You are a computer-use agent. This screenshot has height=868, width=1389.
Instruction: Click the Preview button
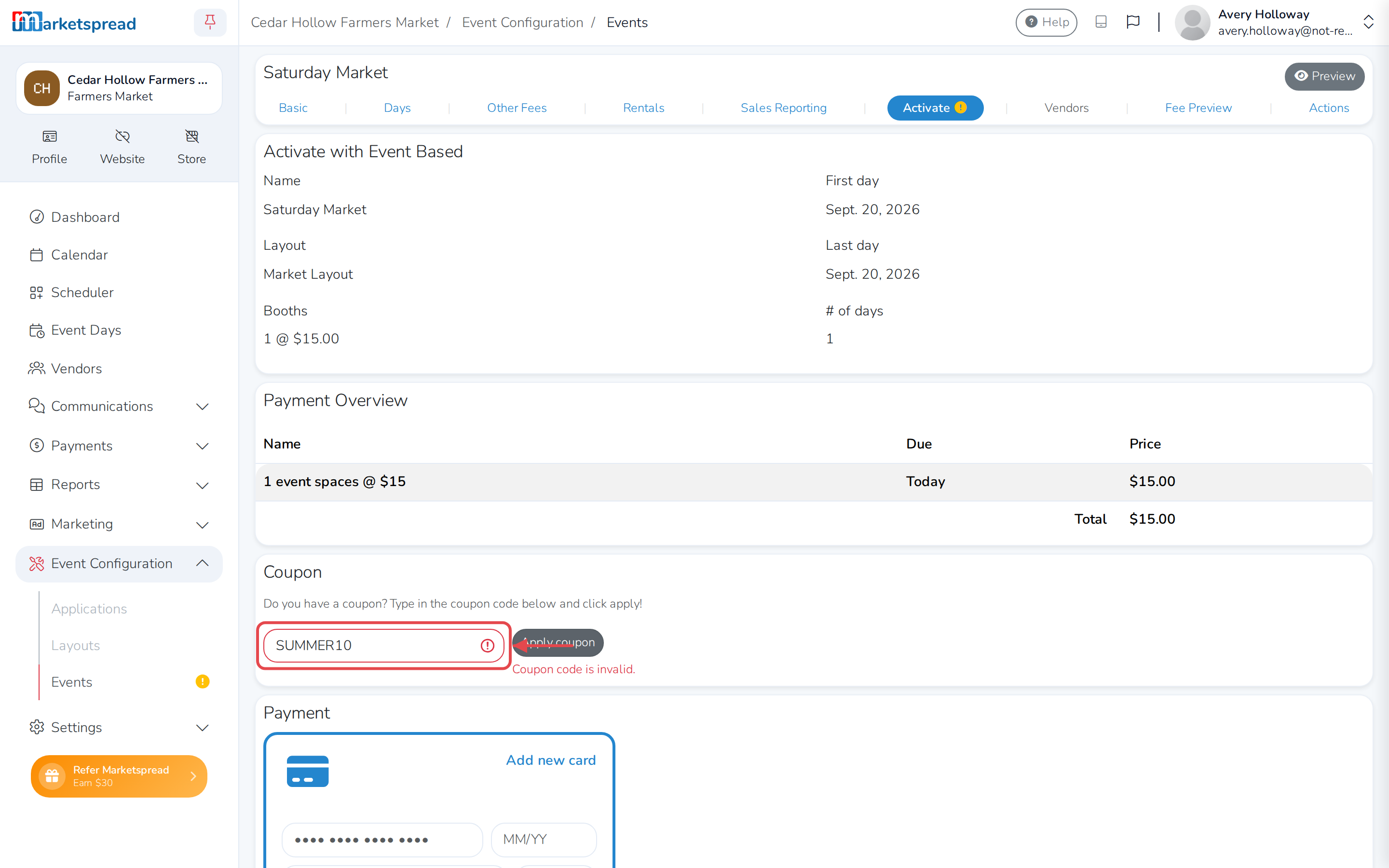click(x=1324, y=76)
